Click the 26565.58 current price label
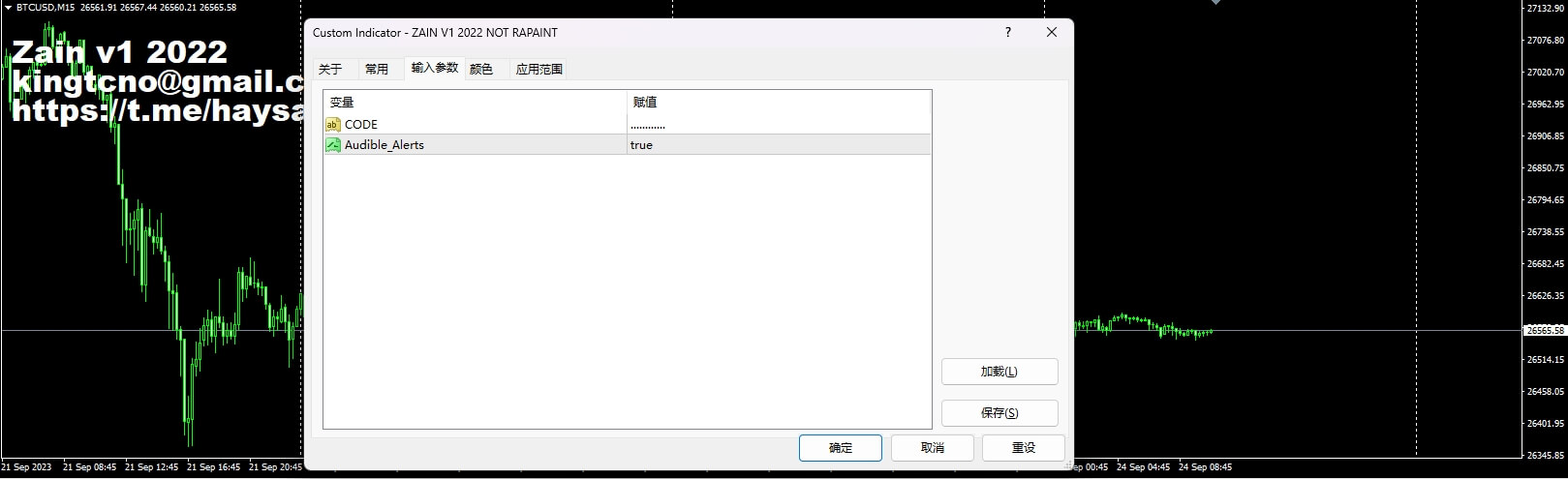 [x=1546, y=330]
